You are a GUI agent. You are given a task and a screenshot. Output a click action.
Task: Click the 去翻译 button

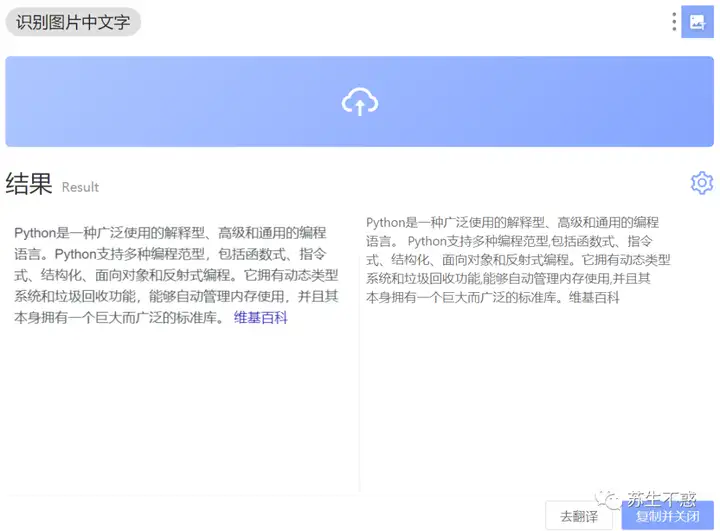pos(579,516)
